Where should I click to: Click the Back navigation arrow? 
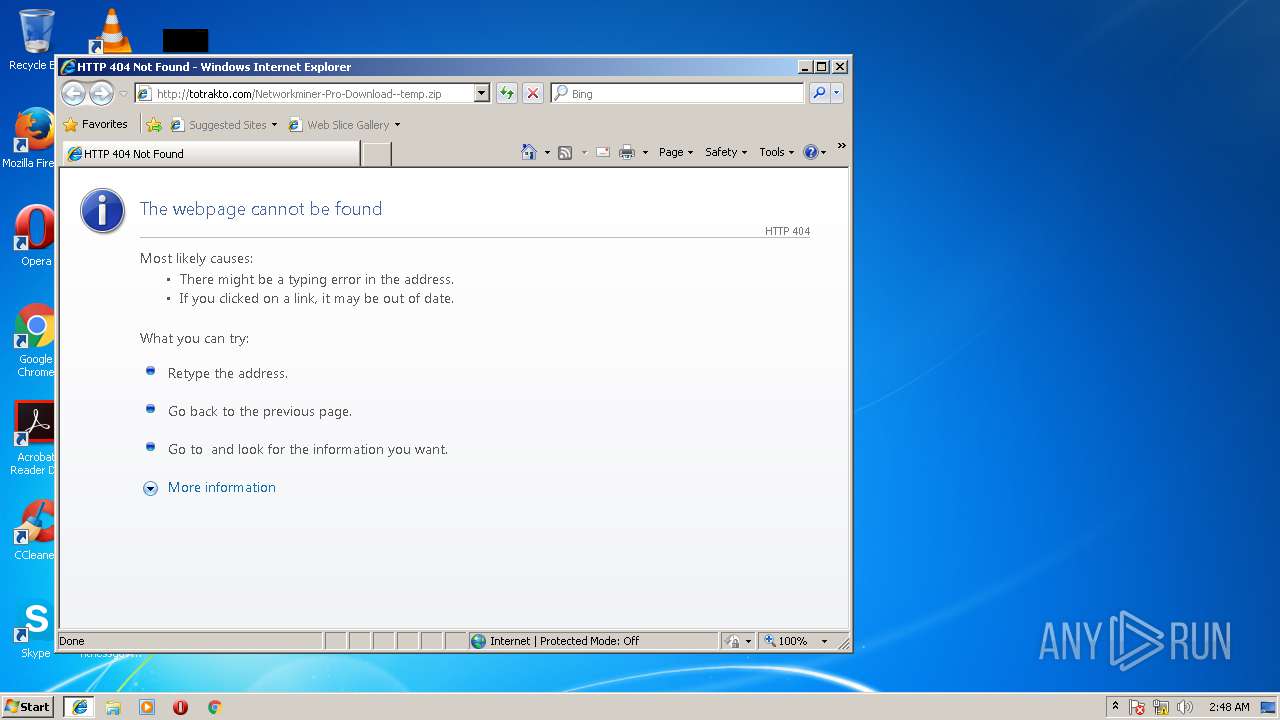pos(73,94)
